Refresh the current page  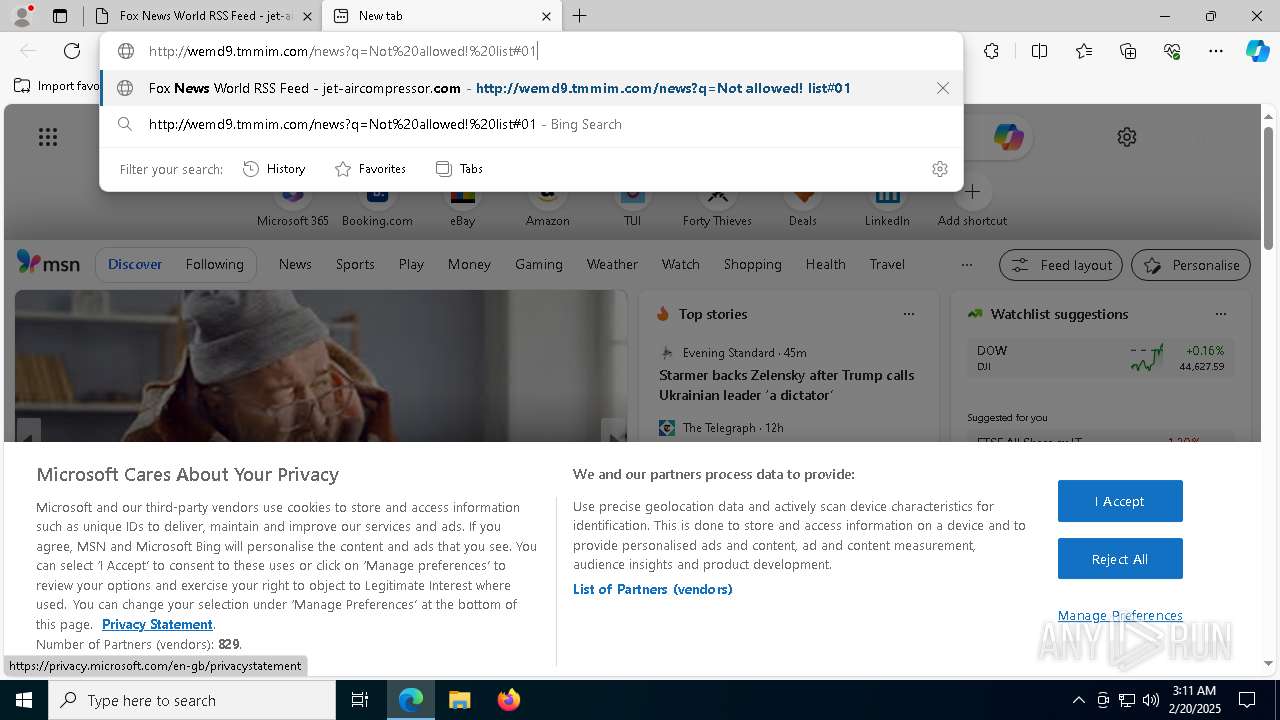click(x=72, y=51)
